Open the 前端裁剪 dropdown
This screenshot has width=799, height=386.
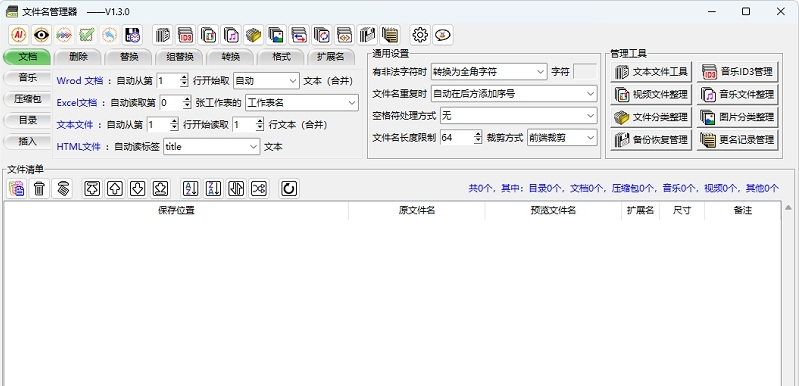(562, 137)
